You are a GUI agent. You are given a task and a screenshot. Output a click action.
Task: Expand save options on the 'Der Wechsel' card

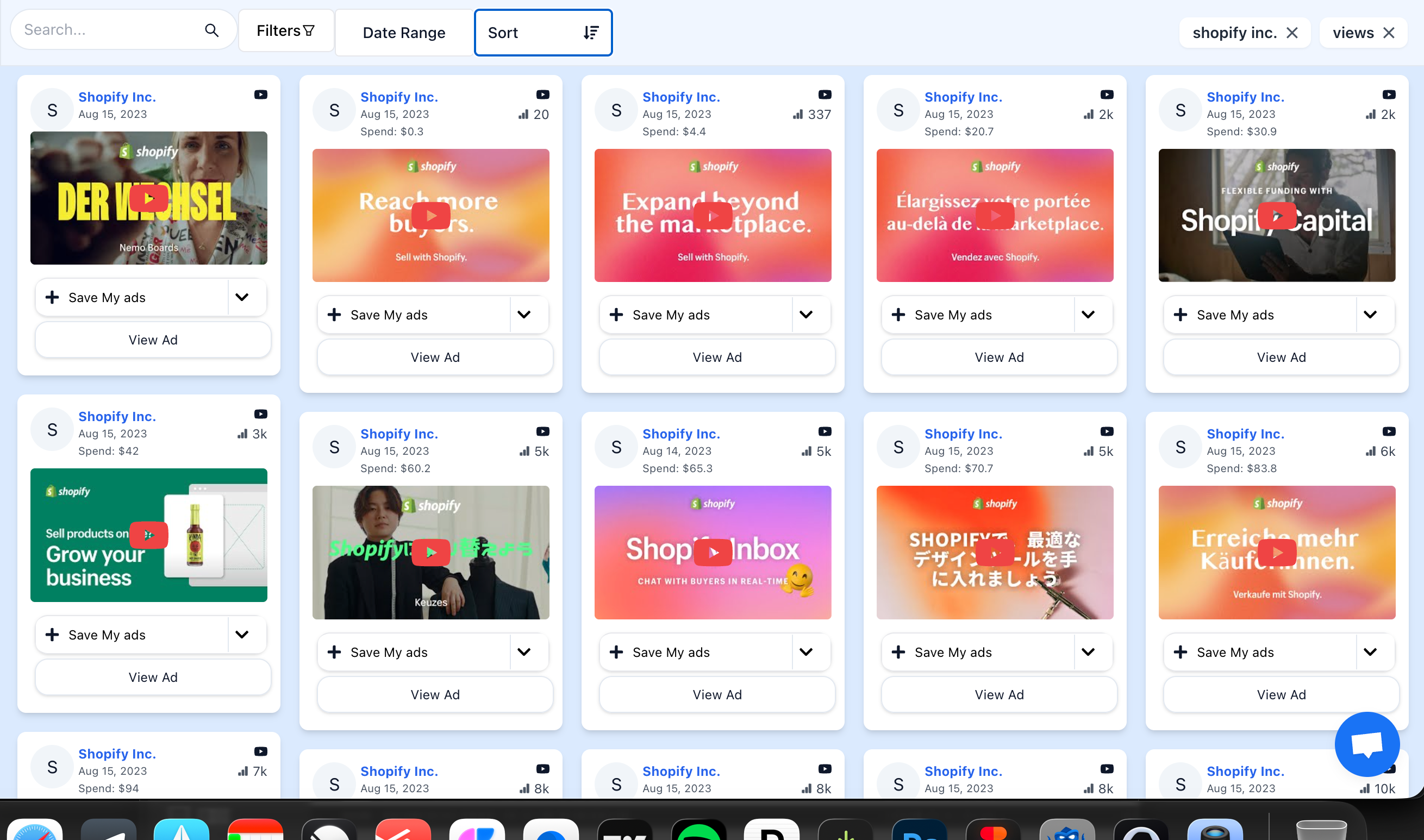pyautogui.click(x=242, y=297)
